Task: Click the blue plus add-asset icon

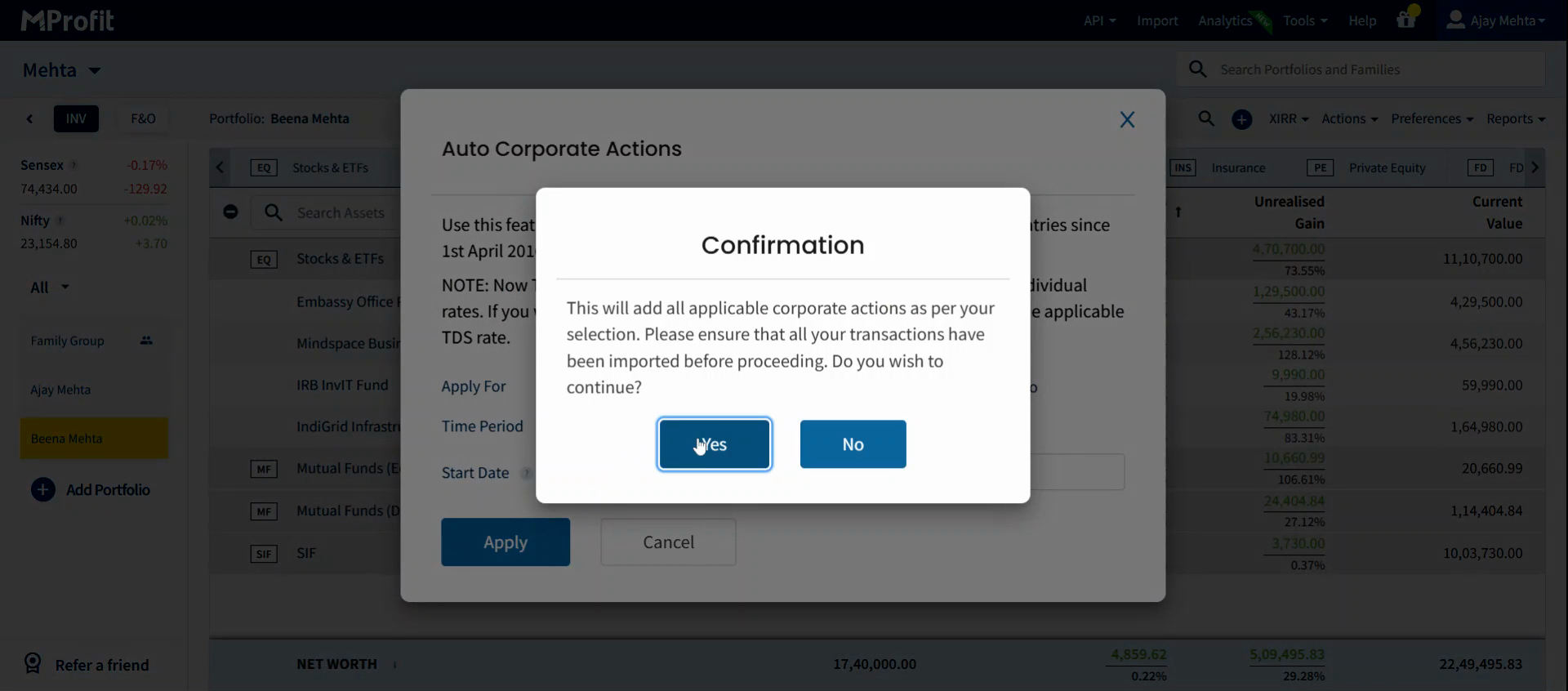Action: pos(1241,119)
